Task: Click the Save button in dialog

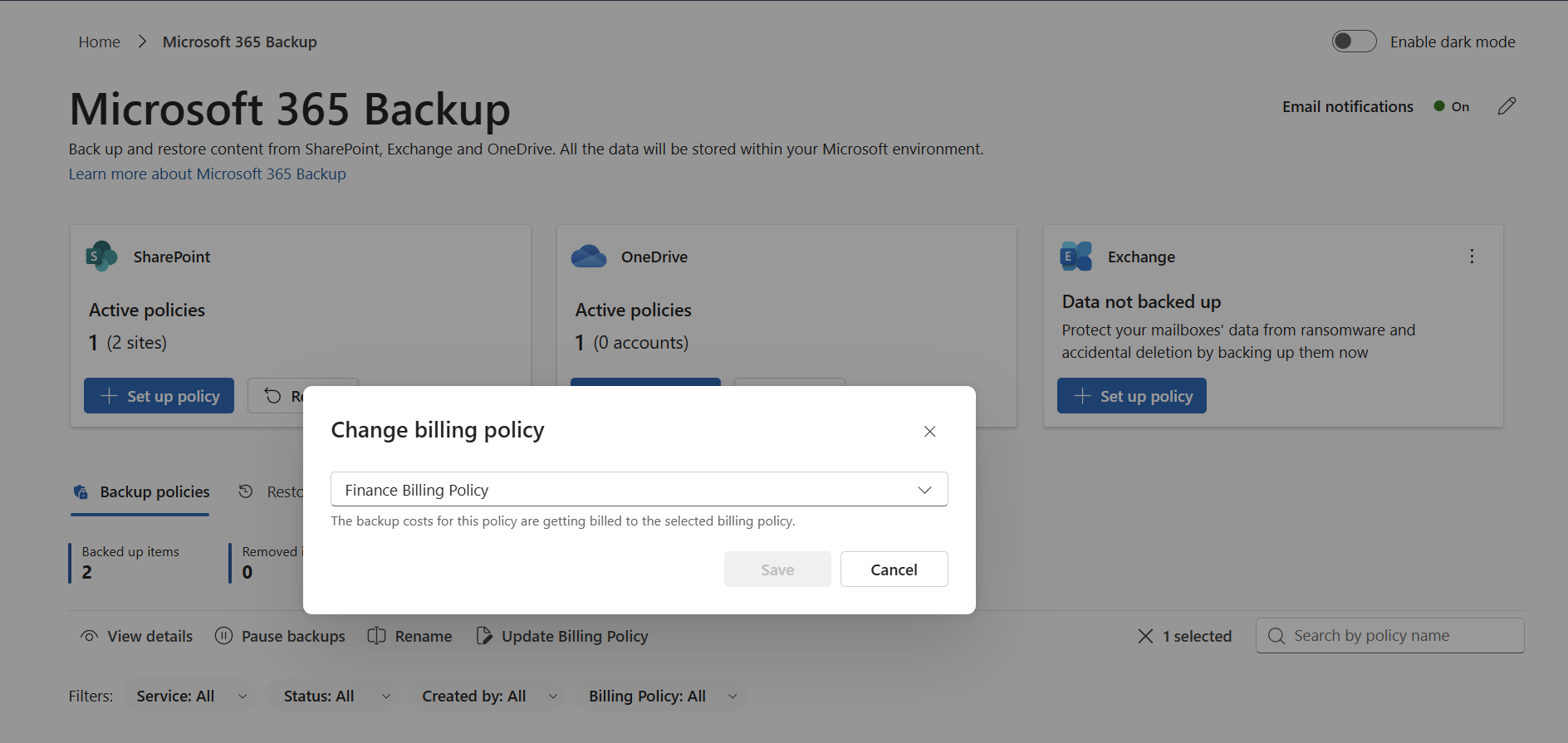Action: (x=777, y=569)
